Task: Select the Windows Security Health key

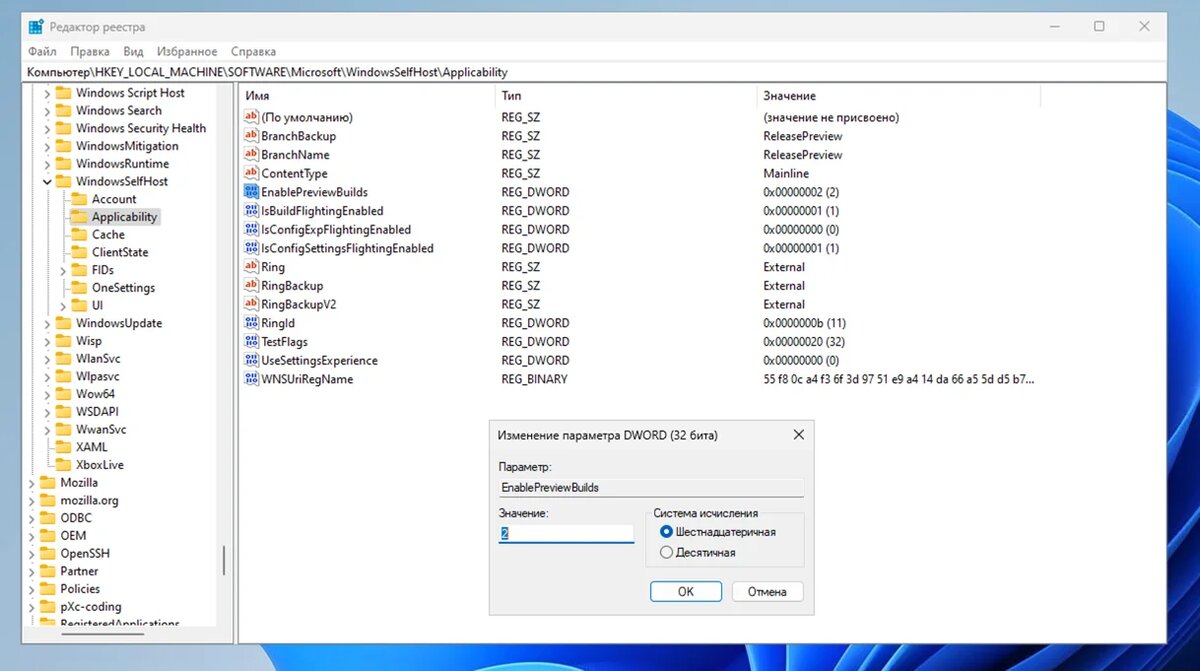Action: pos(141,128)
